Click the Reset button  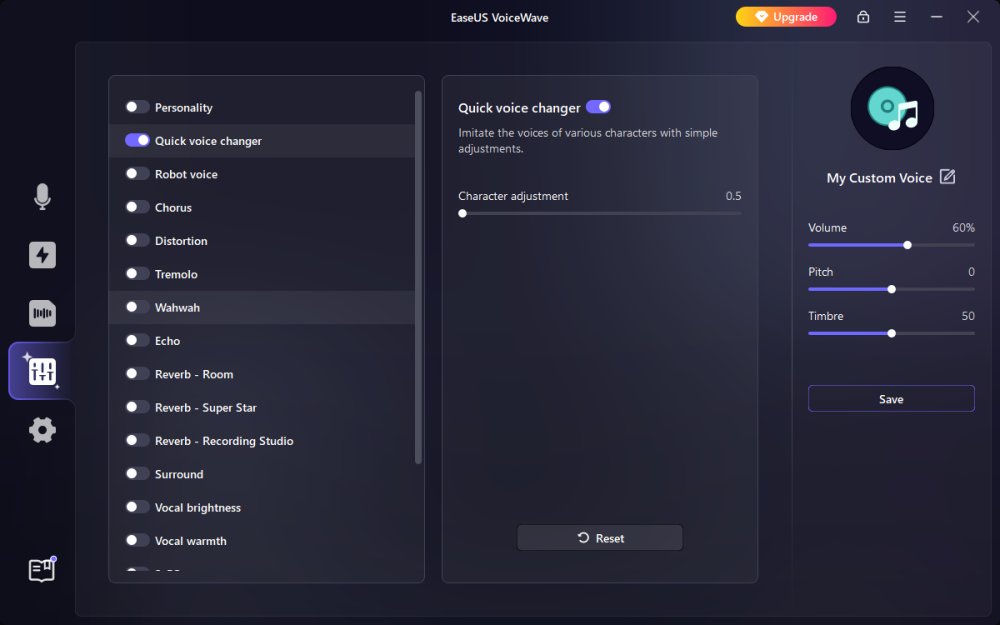599,538
